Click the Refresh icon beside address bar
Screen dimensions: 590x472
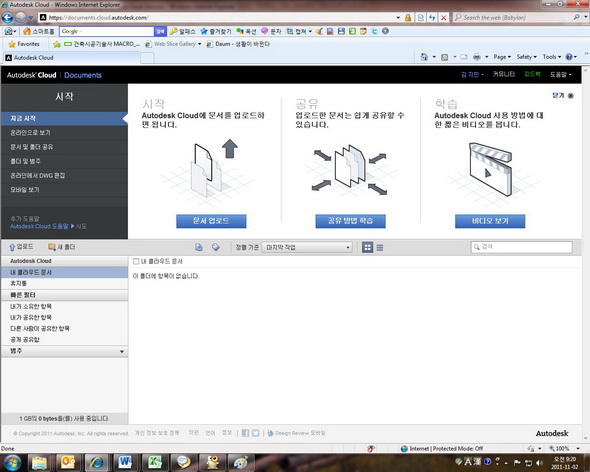[432, 17]
